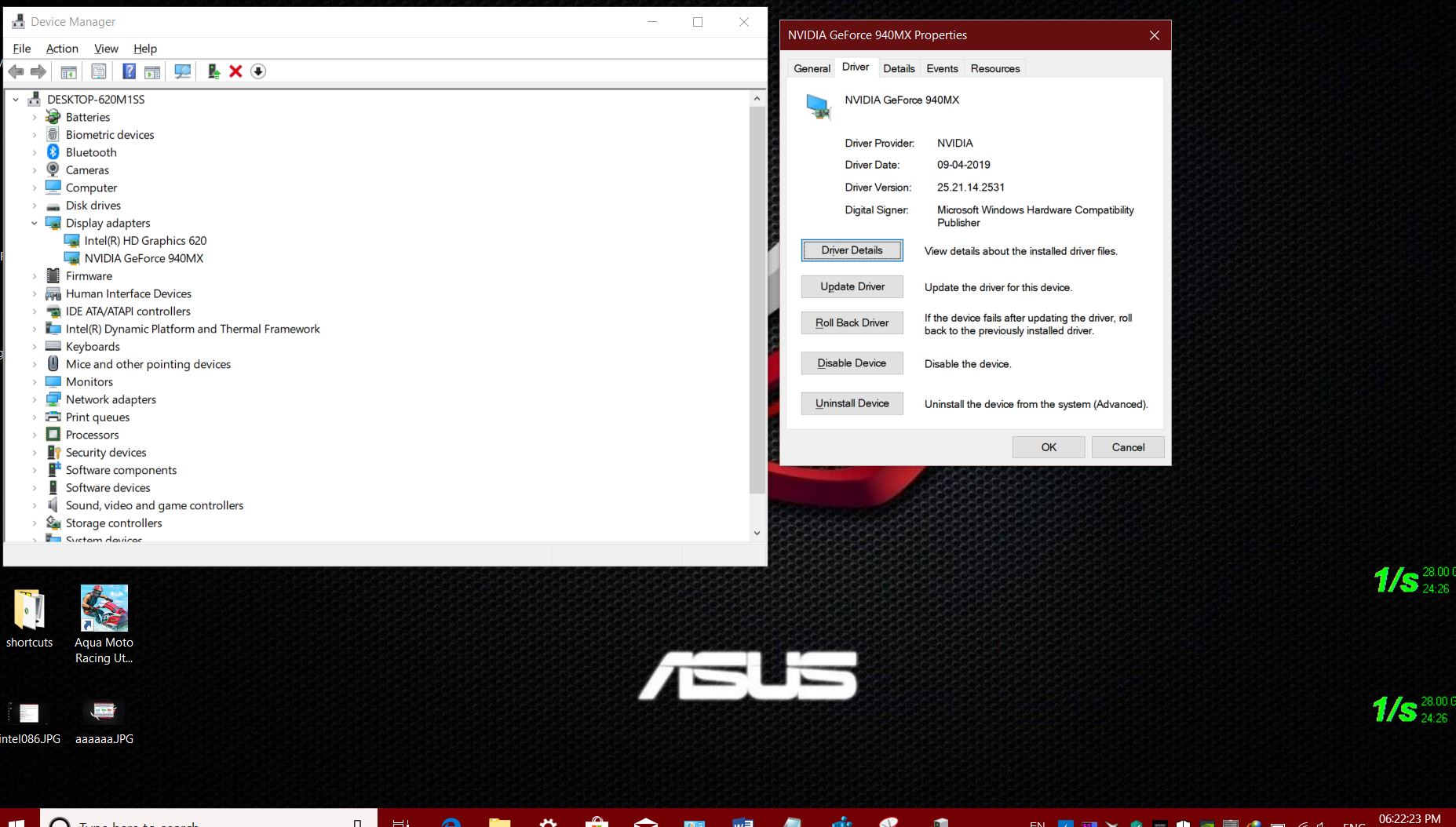The height and width of the screenshot is (827, 1456).
Task: Click the Update device driver toolbar icon
Action: (213, 71)
